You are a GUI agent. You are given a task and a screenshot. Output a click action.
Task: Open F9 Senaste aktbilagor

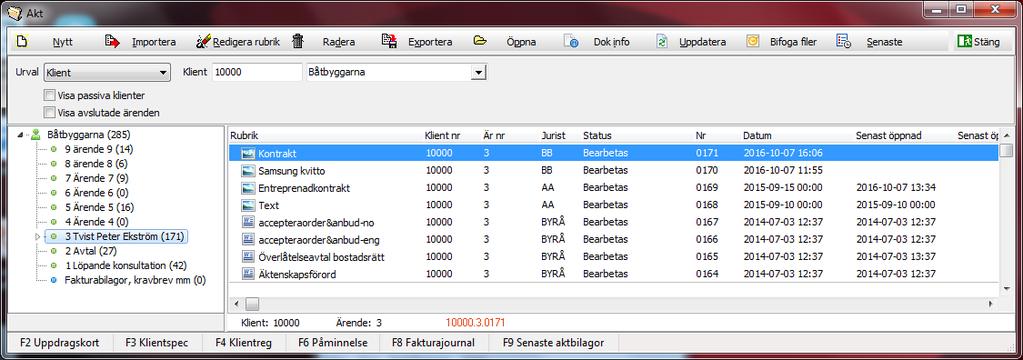pyautogui.click(x=553, y=342)
